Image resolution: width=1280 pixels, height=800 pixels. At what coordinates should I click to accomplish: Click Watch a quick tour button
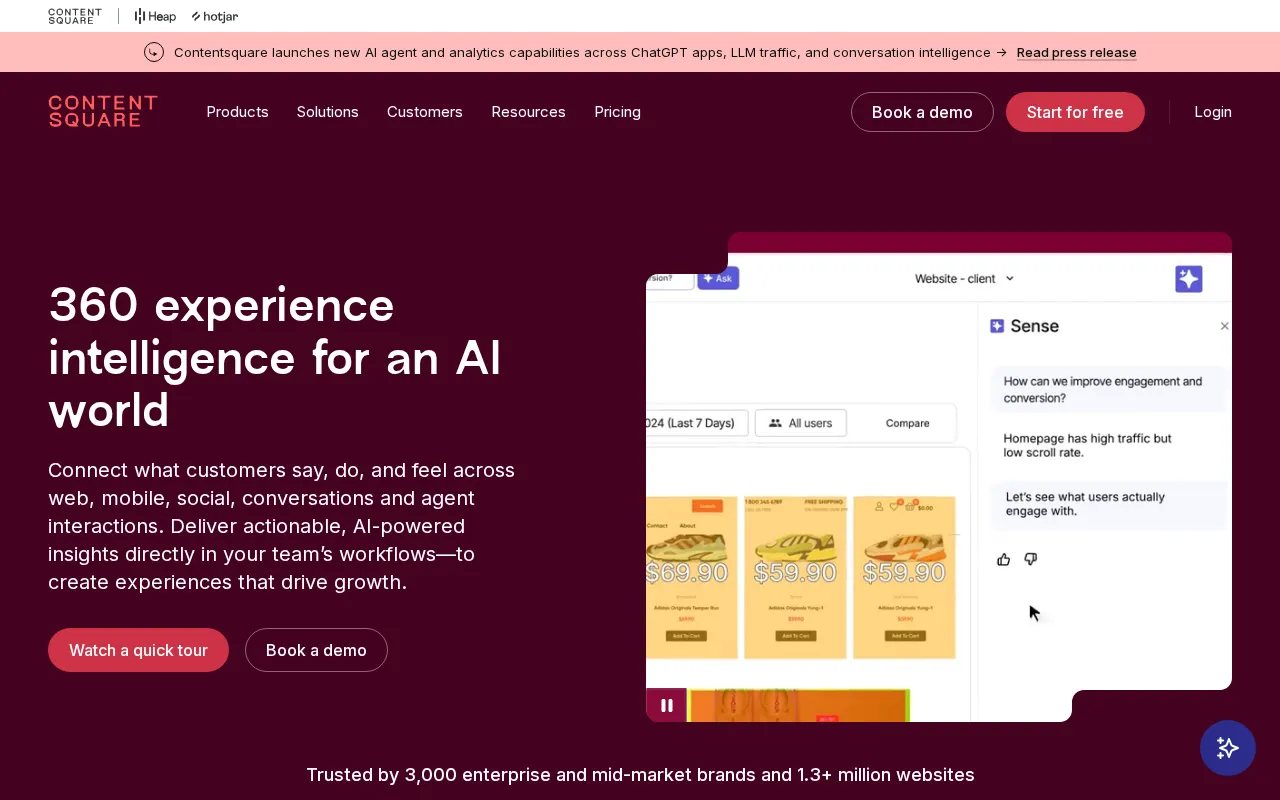tap(138, 650)
